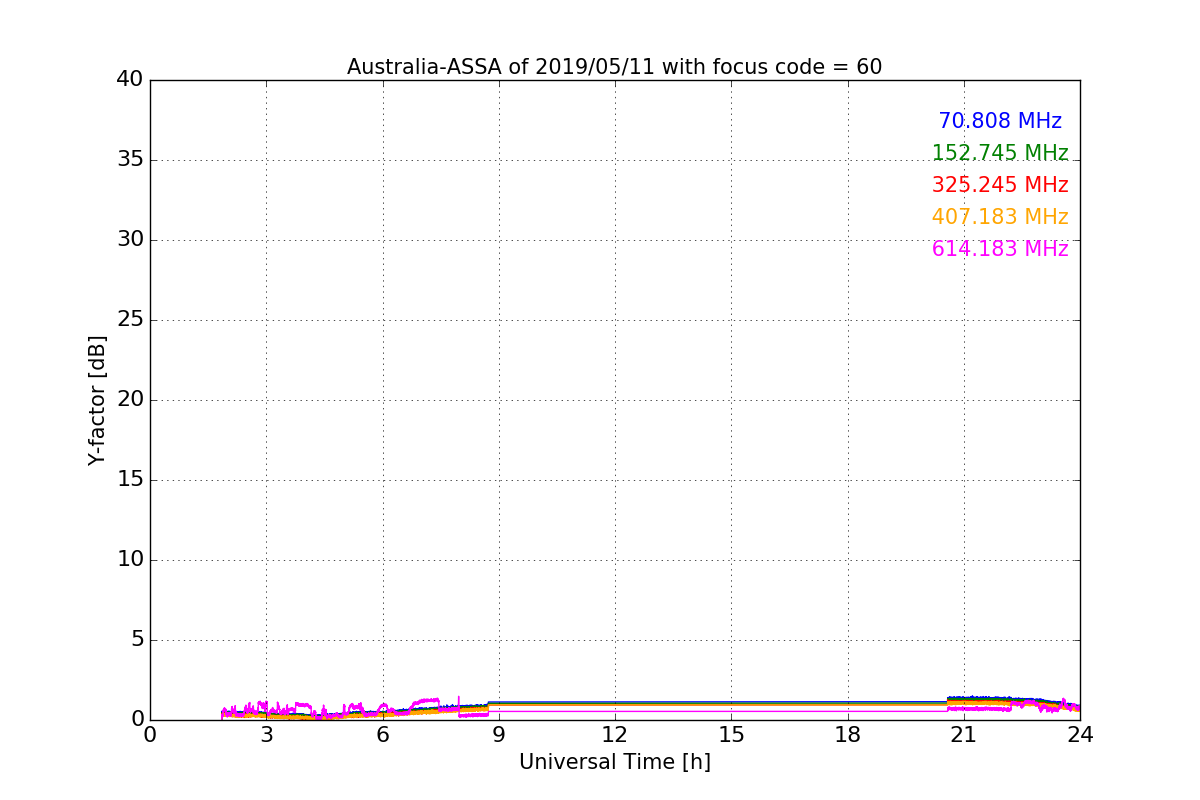Click the y-axis tick label 40
The image size is (1200, 800).
click(x=130, y=80)
